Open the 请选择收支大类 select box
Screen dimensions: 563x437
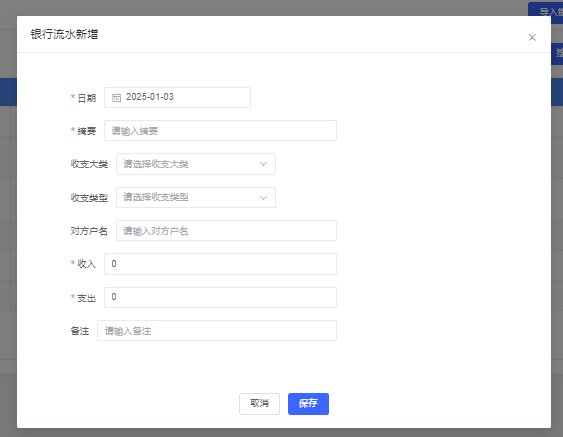[x=196, y=164]
